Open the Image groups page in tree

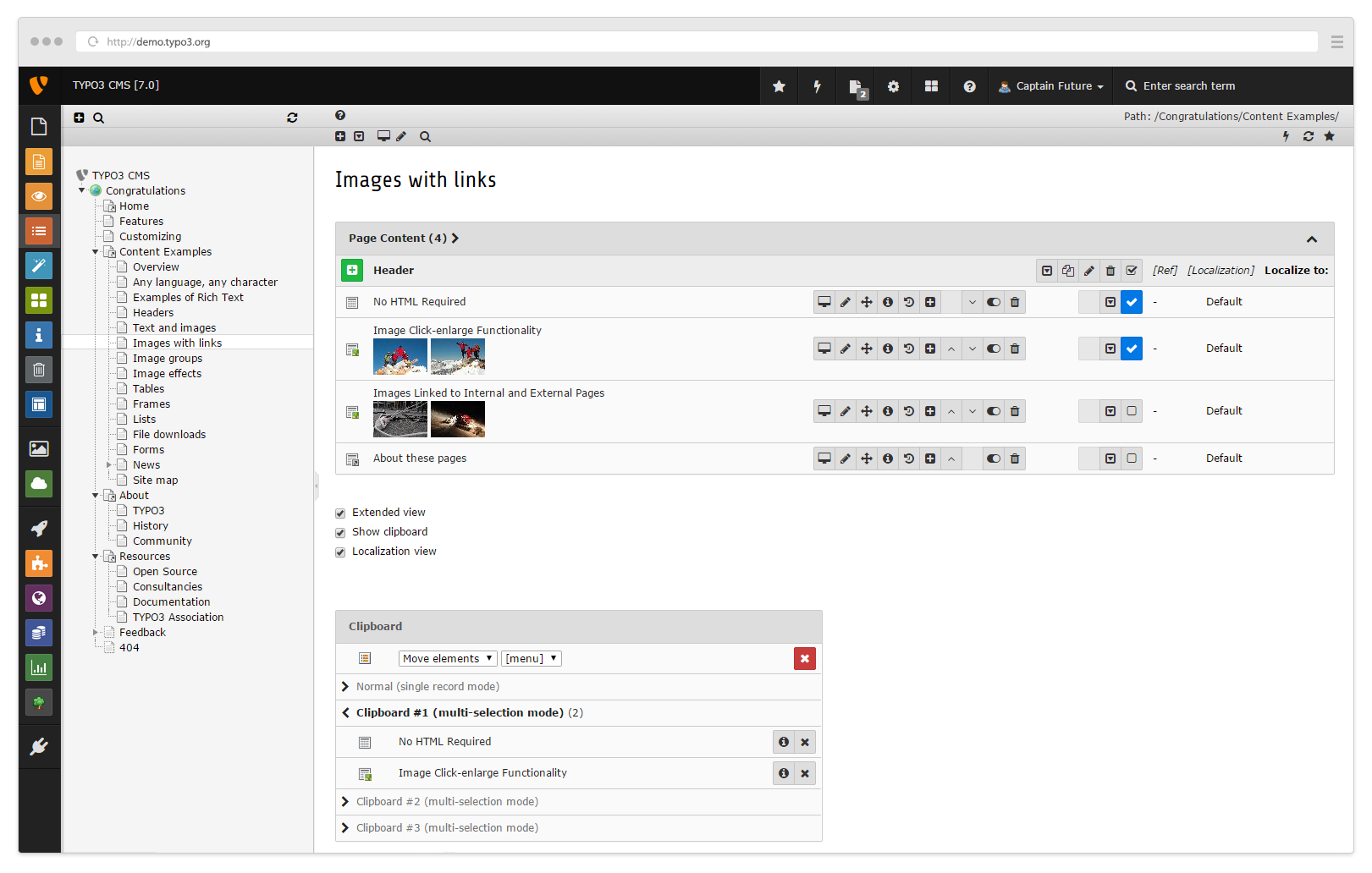(168, 359)
